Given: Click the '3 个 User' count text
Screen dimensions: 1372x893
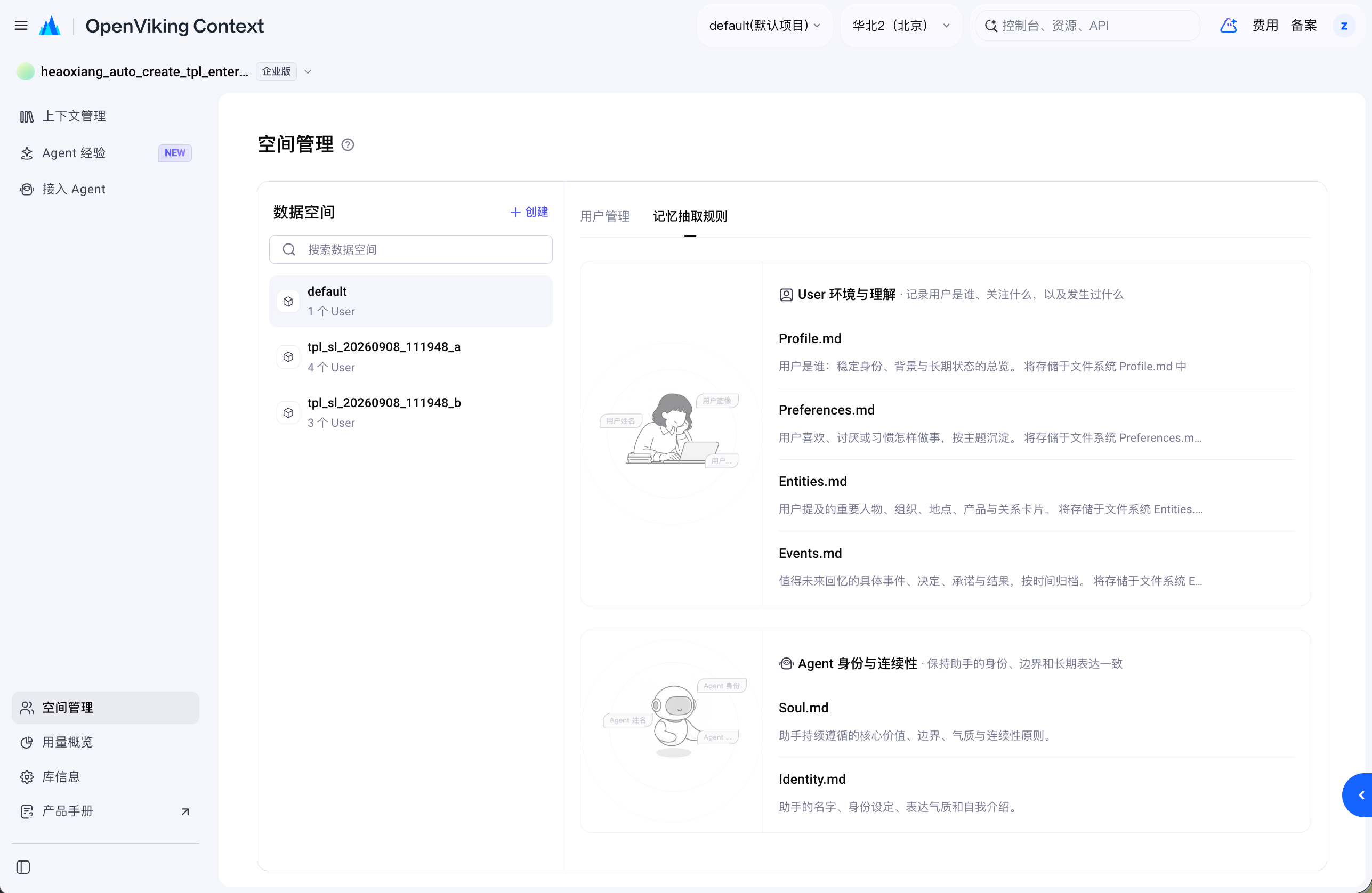Looking at the screenshot, I should click(x=331, y=423).
